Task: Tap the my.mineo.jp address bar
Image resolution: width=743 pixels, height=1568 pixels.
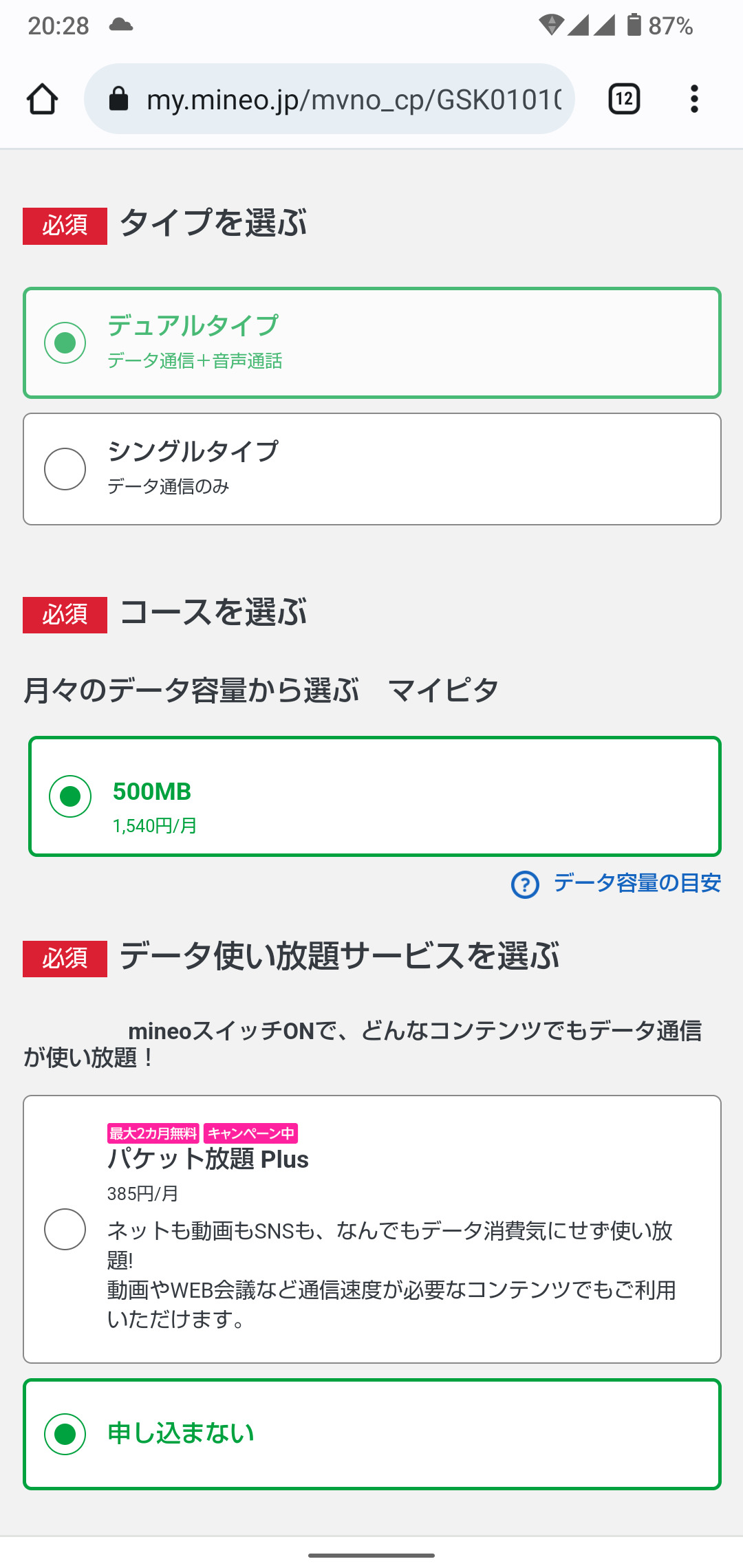Action: point(354,99)
